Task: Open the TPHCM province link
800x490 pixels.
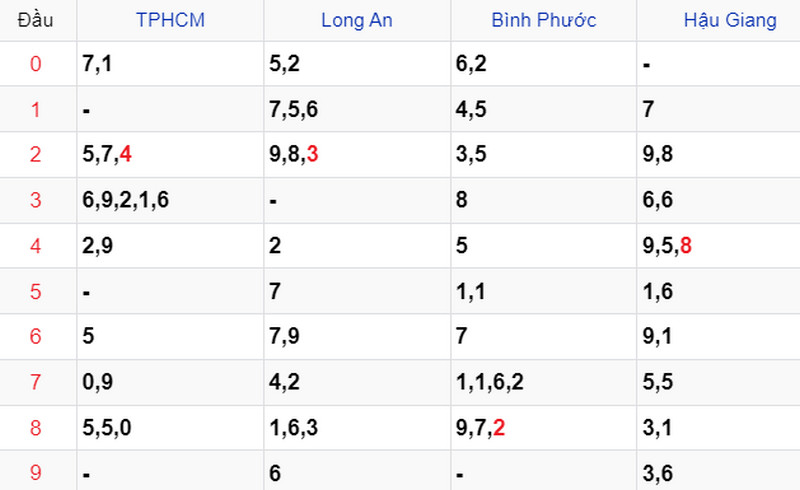Action: [x=170, y=20]
